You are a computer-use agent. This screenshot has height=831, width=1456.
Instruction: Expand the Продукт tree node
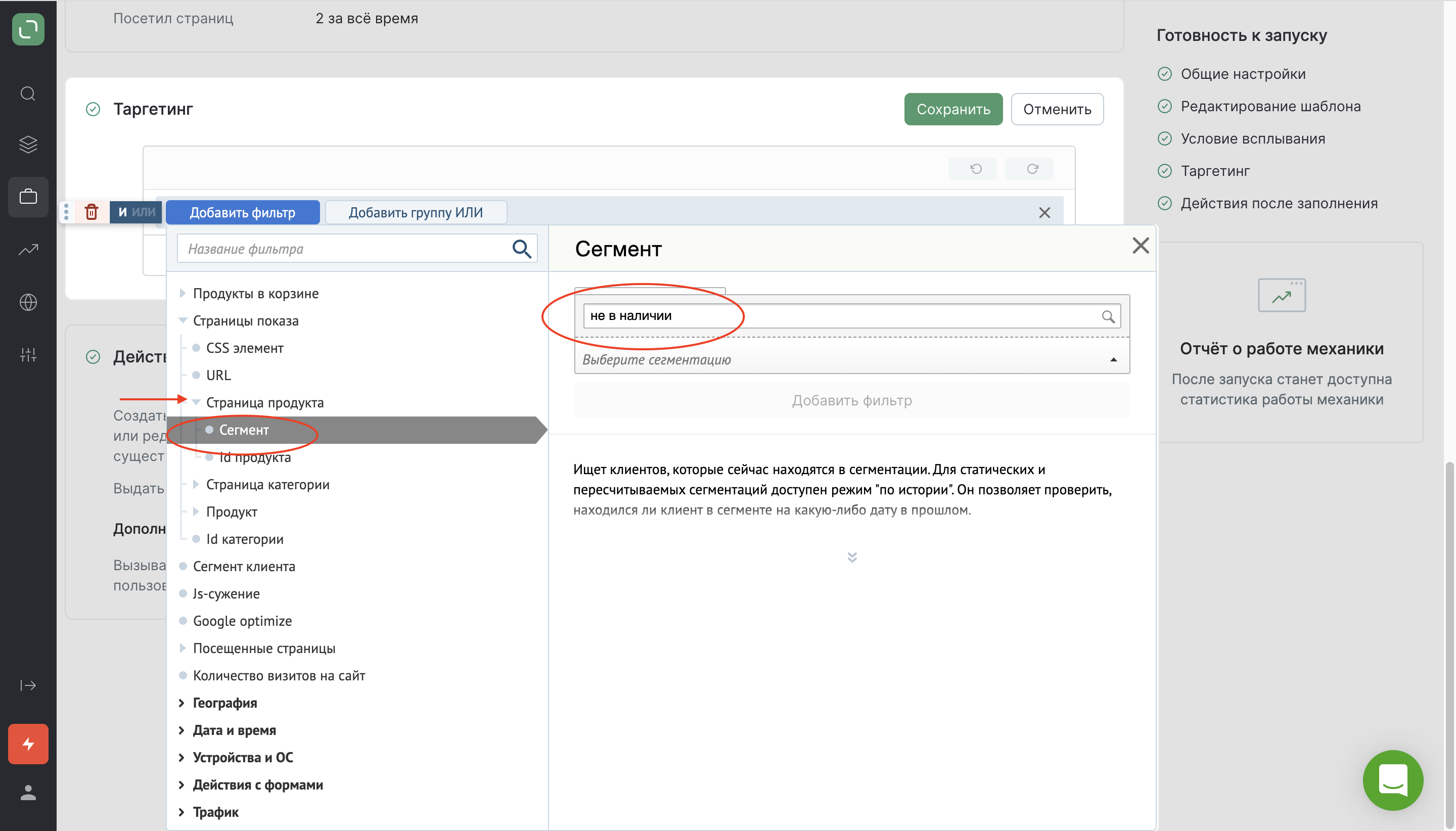[x=196, y=512]
